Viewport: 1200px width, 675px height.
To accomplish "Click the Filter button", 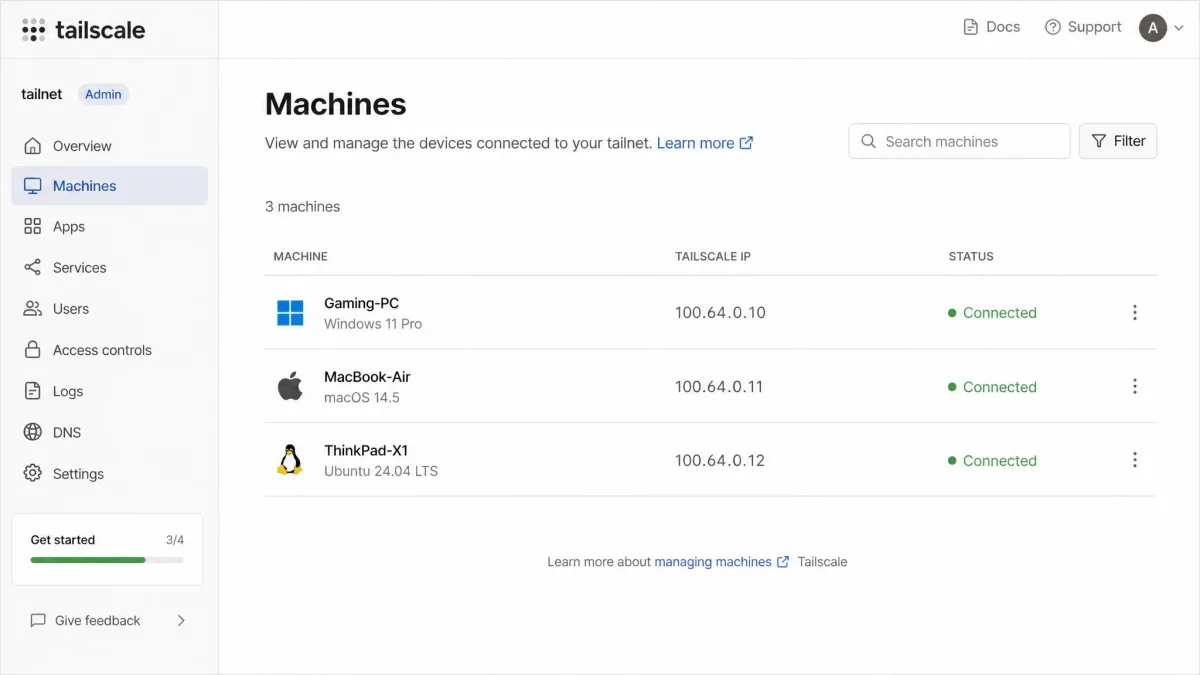I will coord(1118,141).
